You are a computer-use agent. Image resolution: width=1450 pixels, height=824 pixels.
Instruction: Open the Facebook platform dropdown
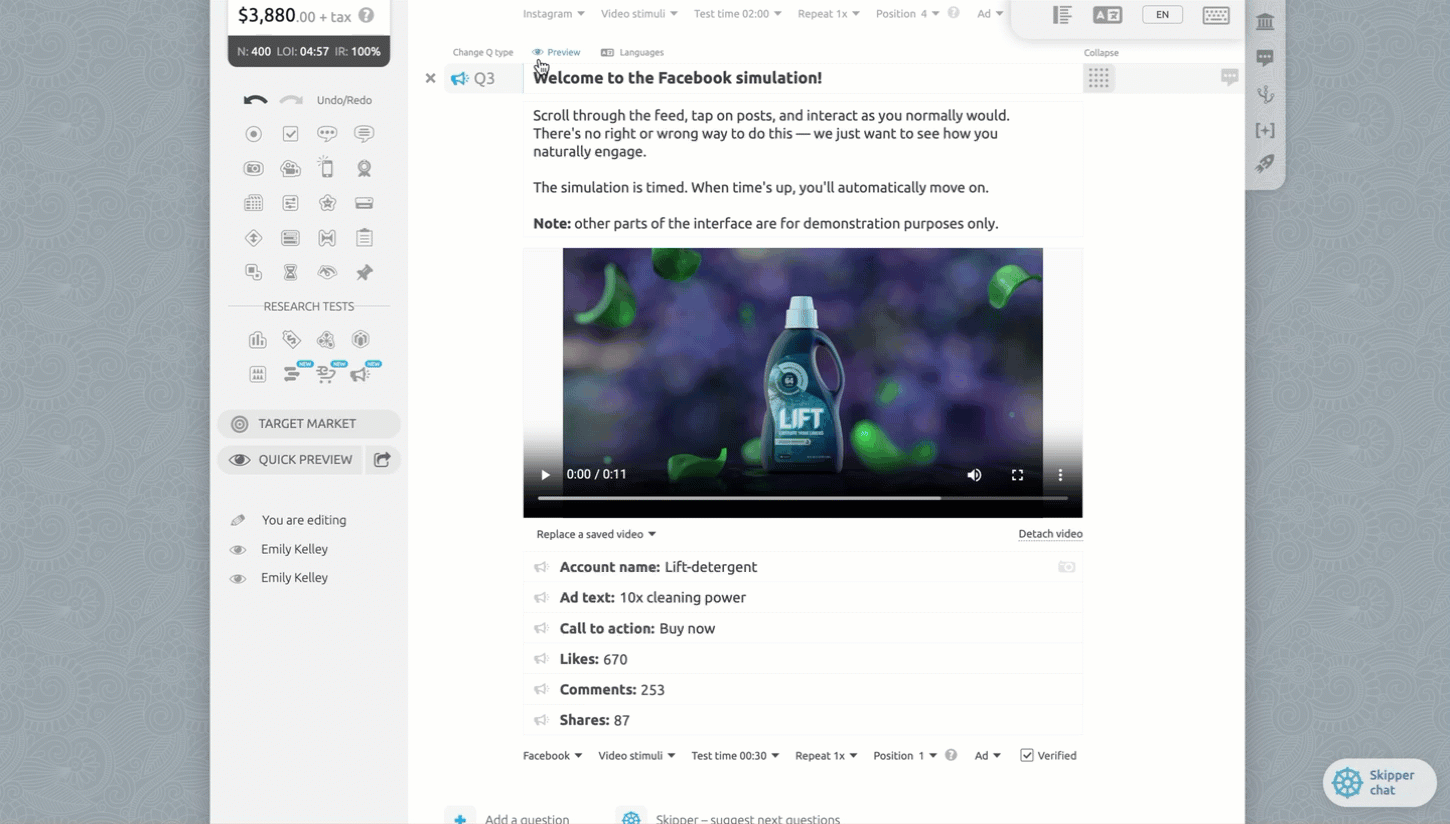pyautogui.click(x=552, y=756)
